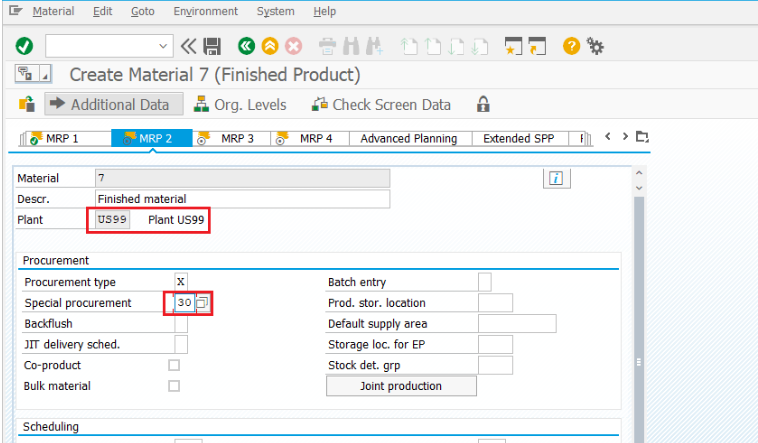The width and height of the screenshot is (758, 443).
Task: Click the green Enter checkmark icon
Action: pyautogui.click(x=24, y=46)
